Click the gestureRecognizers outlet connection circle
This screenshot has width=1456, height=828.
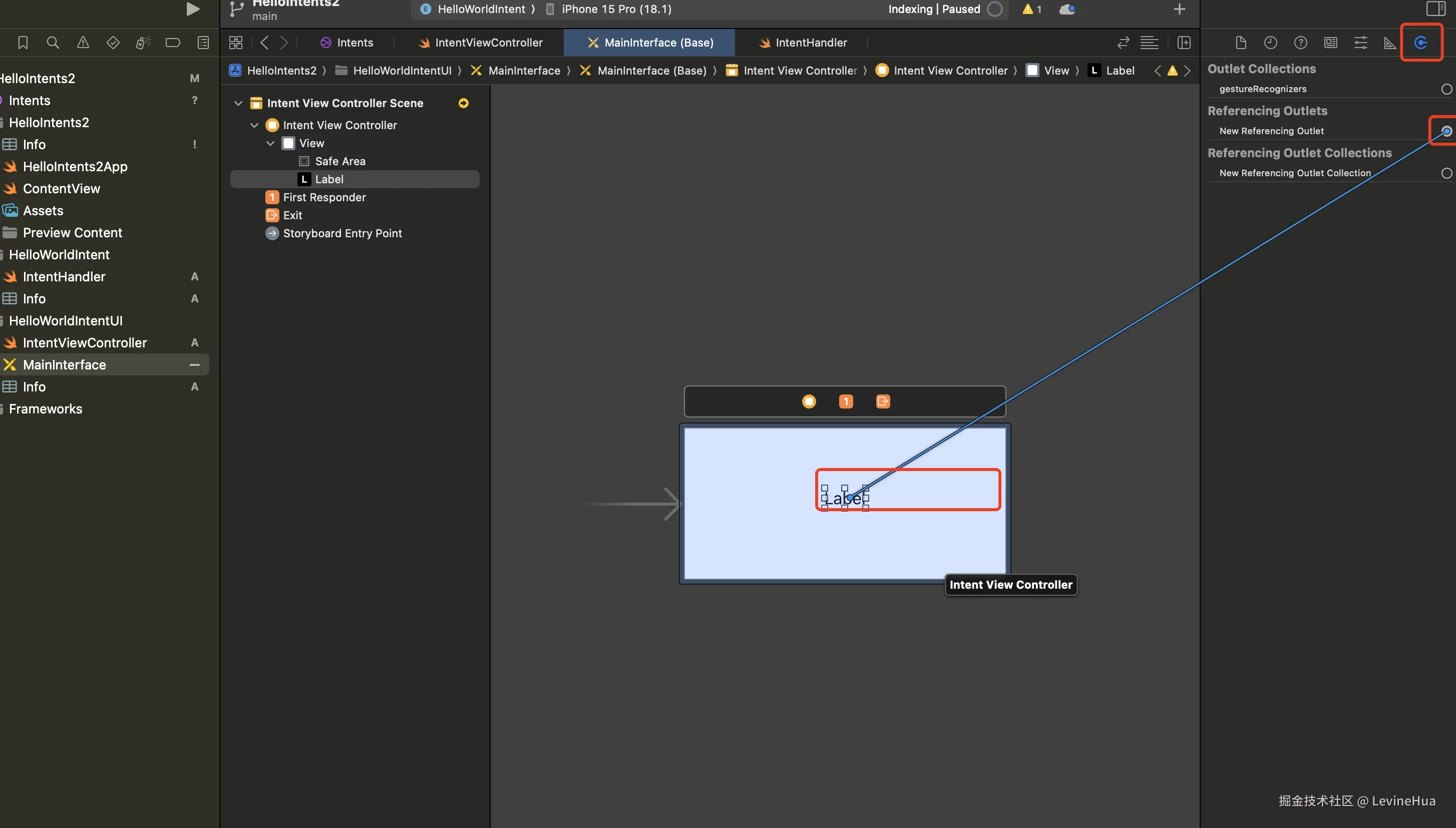point(1446,89)
